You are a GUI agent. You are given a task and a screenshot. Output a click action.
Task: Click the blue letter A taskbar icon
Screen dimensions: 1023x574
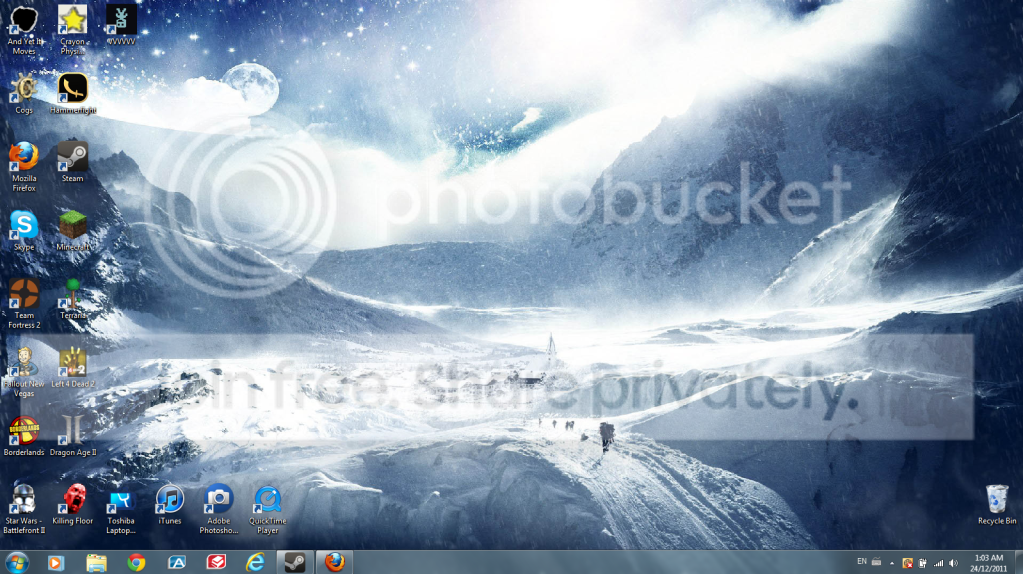[x=176, y=562]
